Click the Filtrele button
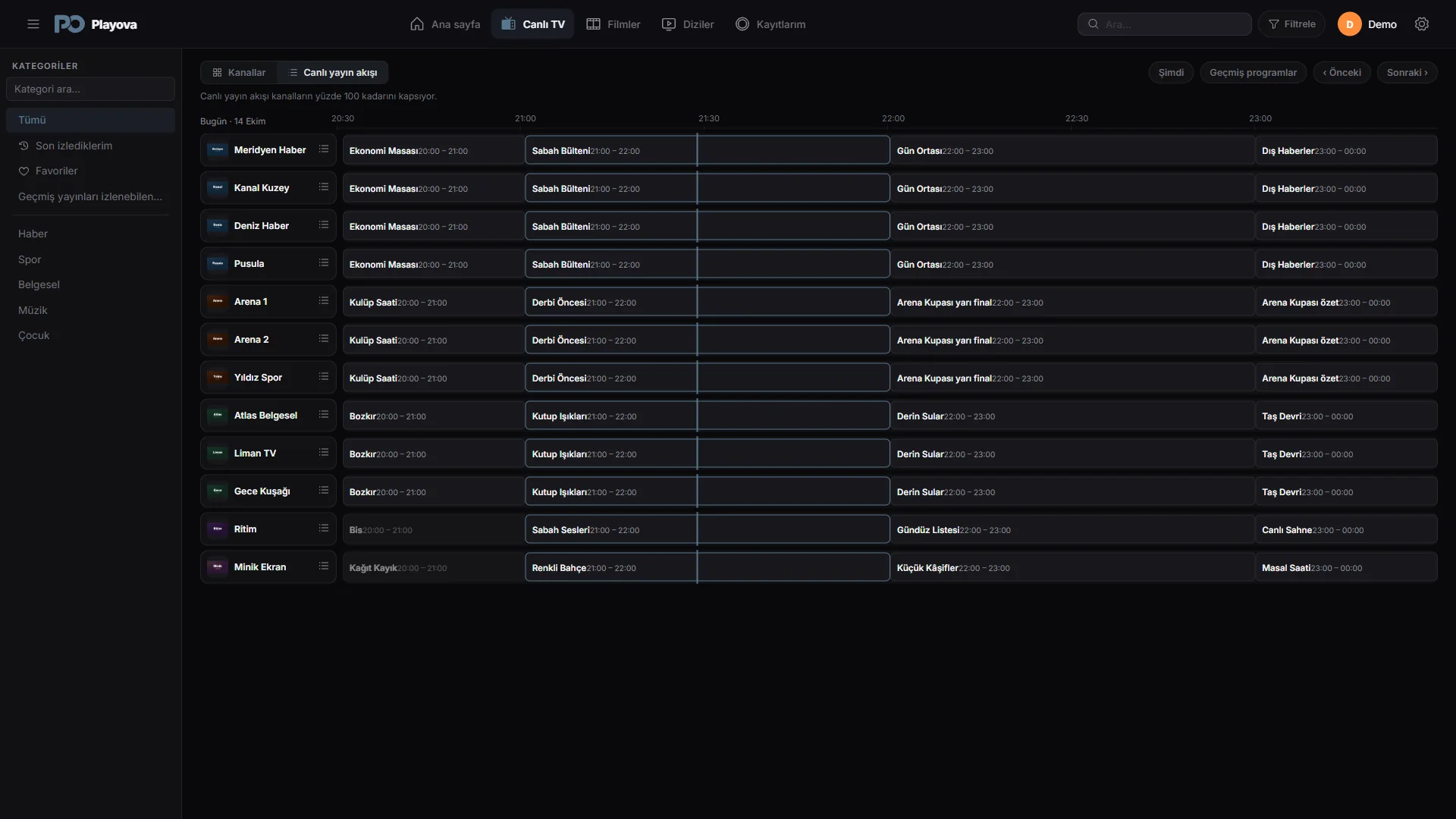The height and width of the screenshot is (819, 1456). 1292,24
